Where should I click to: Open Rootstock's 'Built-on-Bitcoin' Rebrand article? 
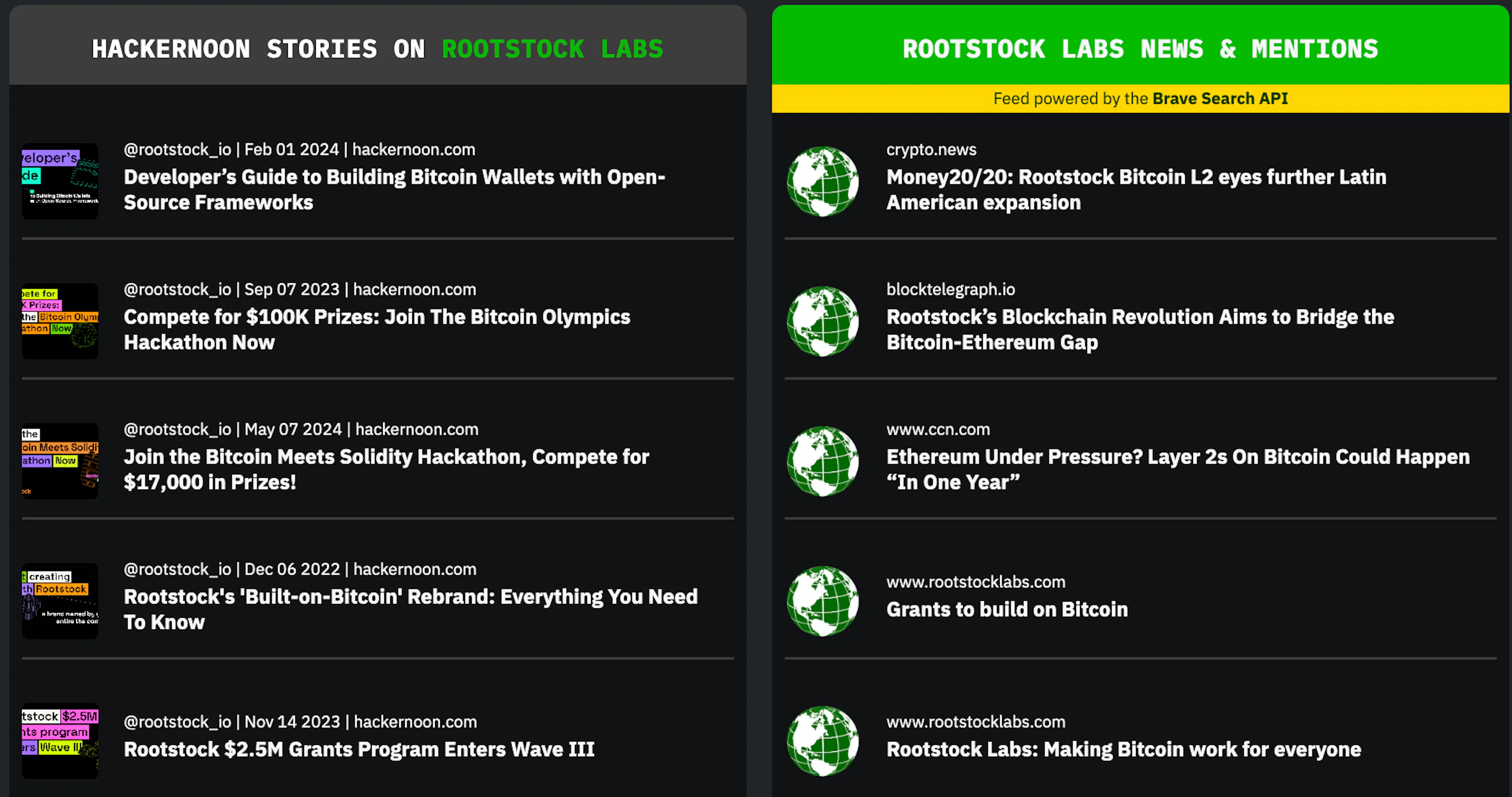[x=411, y=609]
